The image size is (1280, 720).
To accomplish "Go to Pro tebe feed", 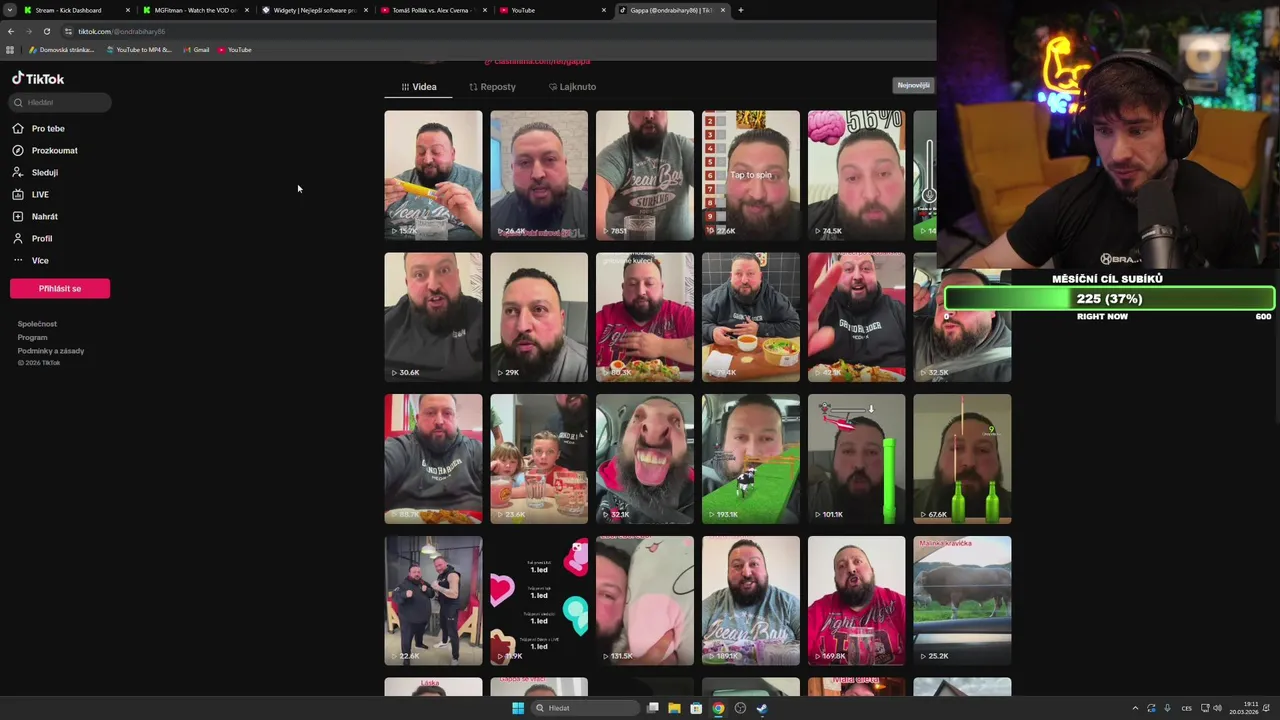I will pyautogui.click(x=39, y=128).
